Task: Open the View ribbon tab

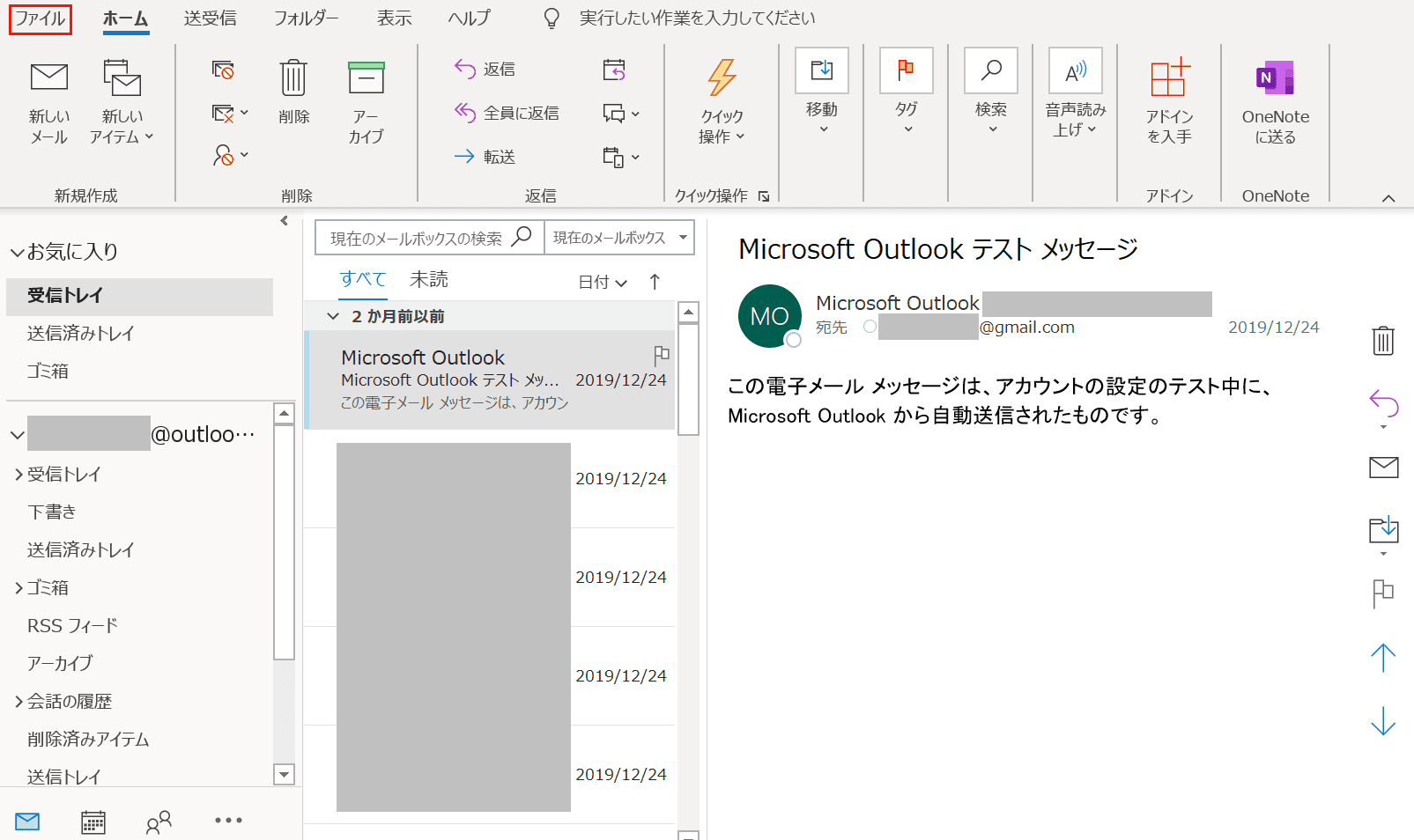Action: click(394, 18)
